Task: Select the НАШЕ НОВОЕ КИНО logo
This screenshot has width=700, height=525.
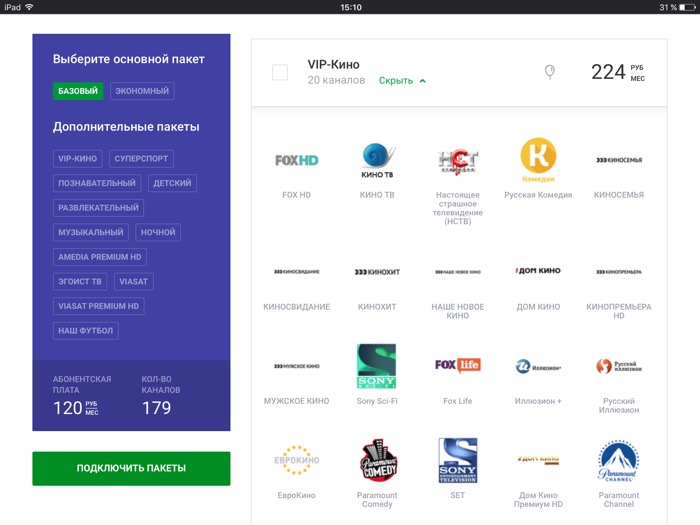Action: click(x=458, y=271)
